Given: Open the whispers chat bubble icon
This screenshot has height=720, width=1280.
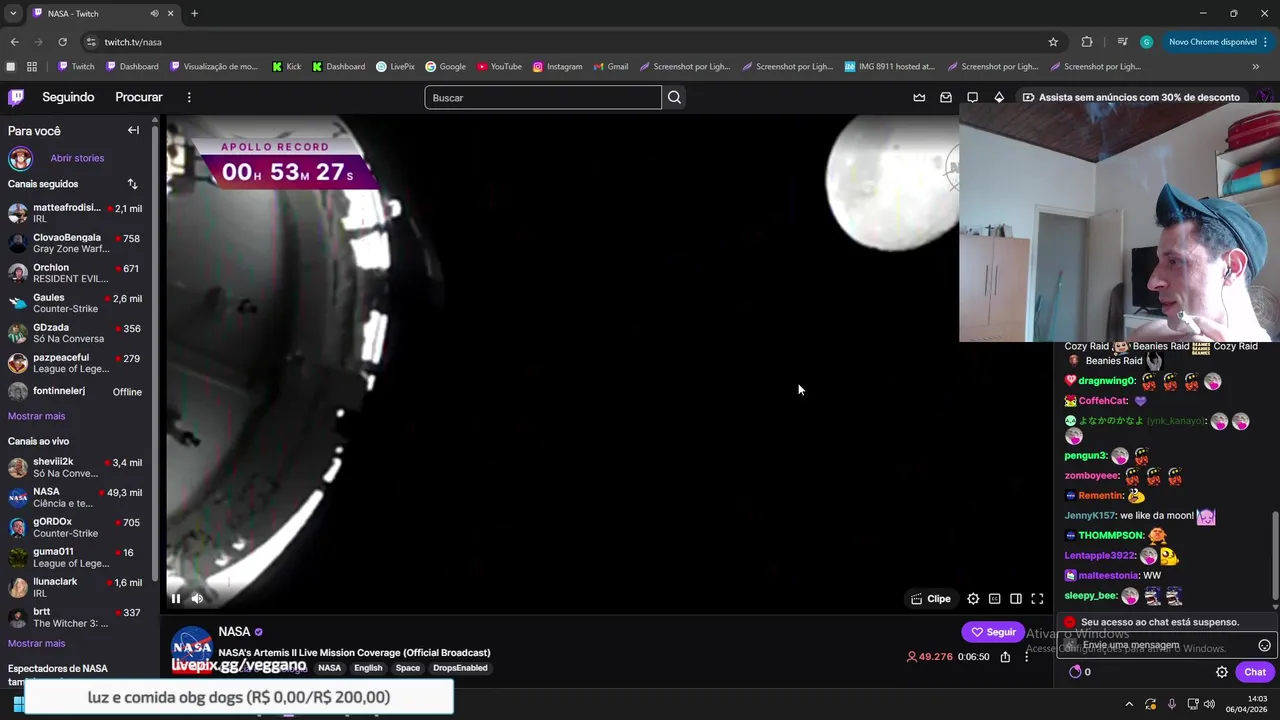Looking at the screenshot, I should (972, 97).
